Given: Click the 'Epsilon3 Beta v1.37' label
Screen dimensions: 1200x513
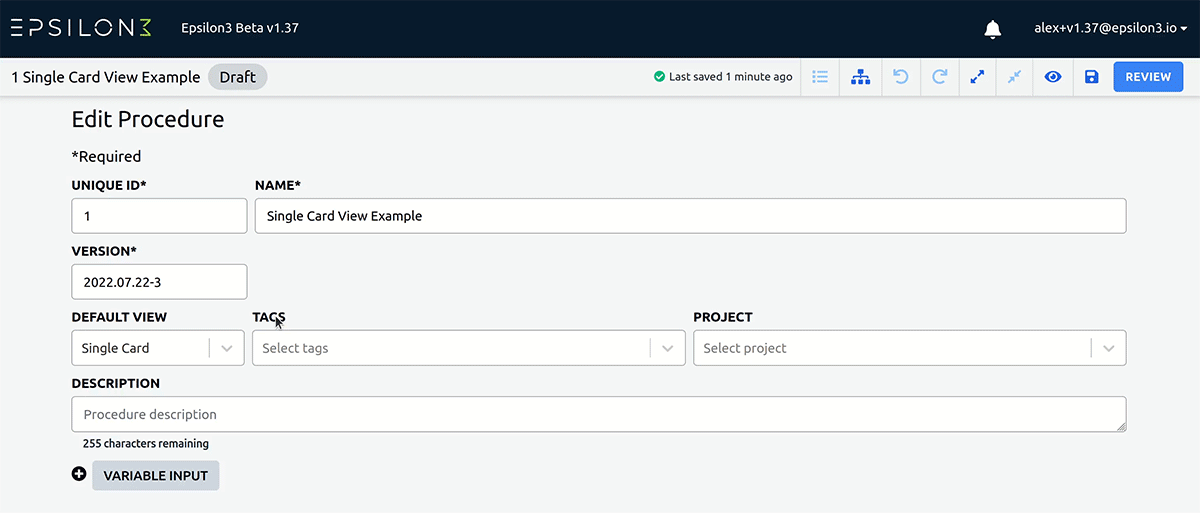Looking at the screenshot, I should 240,28.
